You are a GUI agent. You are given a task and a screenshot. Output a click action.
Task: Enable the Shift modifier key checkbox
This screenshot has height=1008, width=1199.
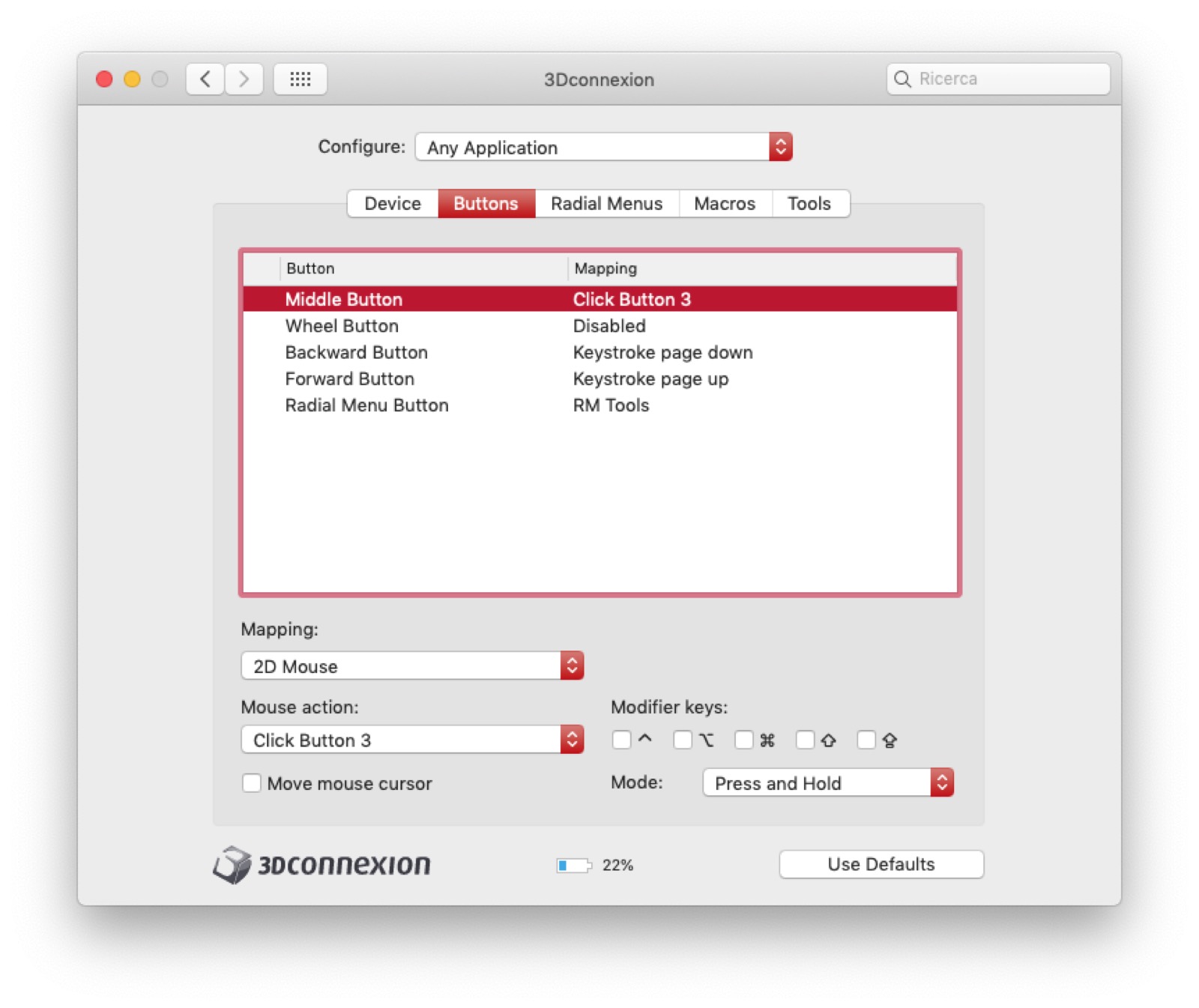[805, 740]
